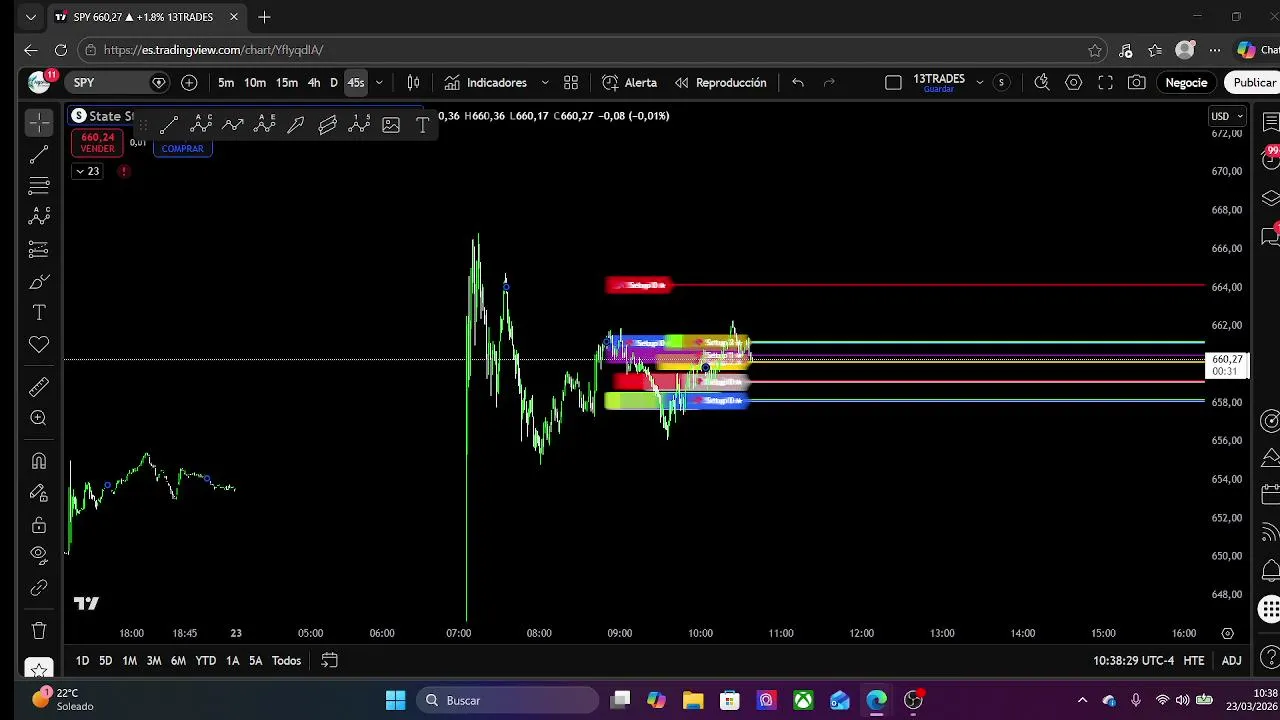Take a chart snapshot with camera icon
The height and width of the screenshot is (720, 1280).
[1137, 83]
